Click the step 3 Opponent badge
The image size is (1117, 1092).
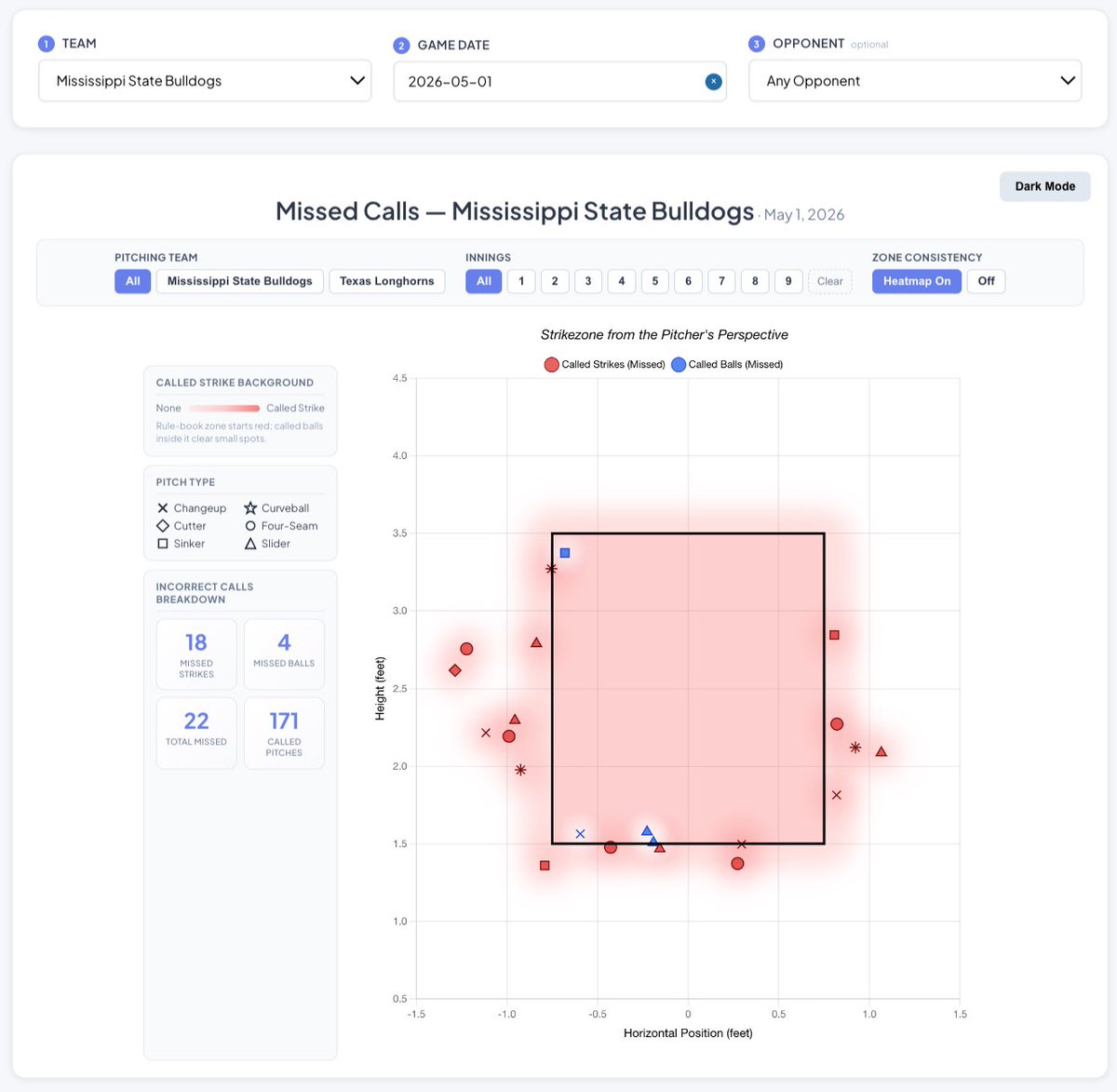pos(757,44)
